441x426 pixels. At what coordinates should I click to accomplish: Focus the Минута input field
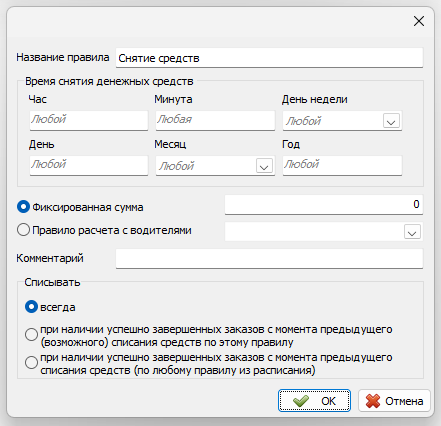[x=215, y=120]
